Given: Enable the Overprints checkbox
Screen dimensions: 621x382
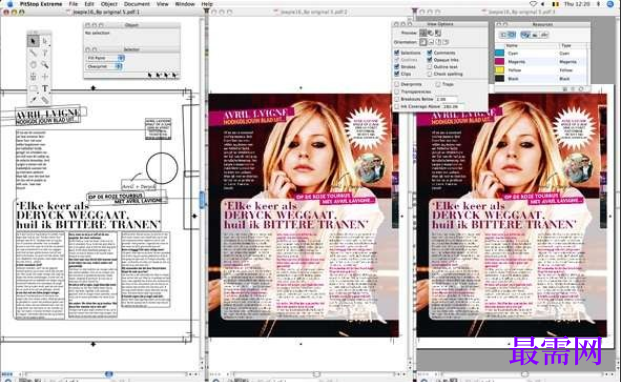Looking at the screenshot, I should pos(396,84).
